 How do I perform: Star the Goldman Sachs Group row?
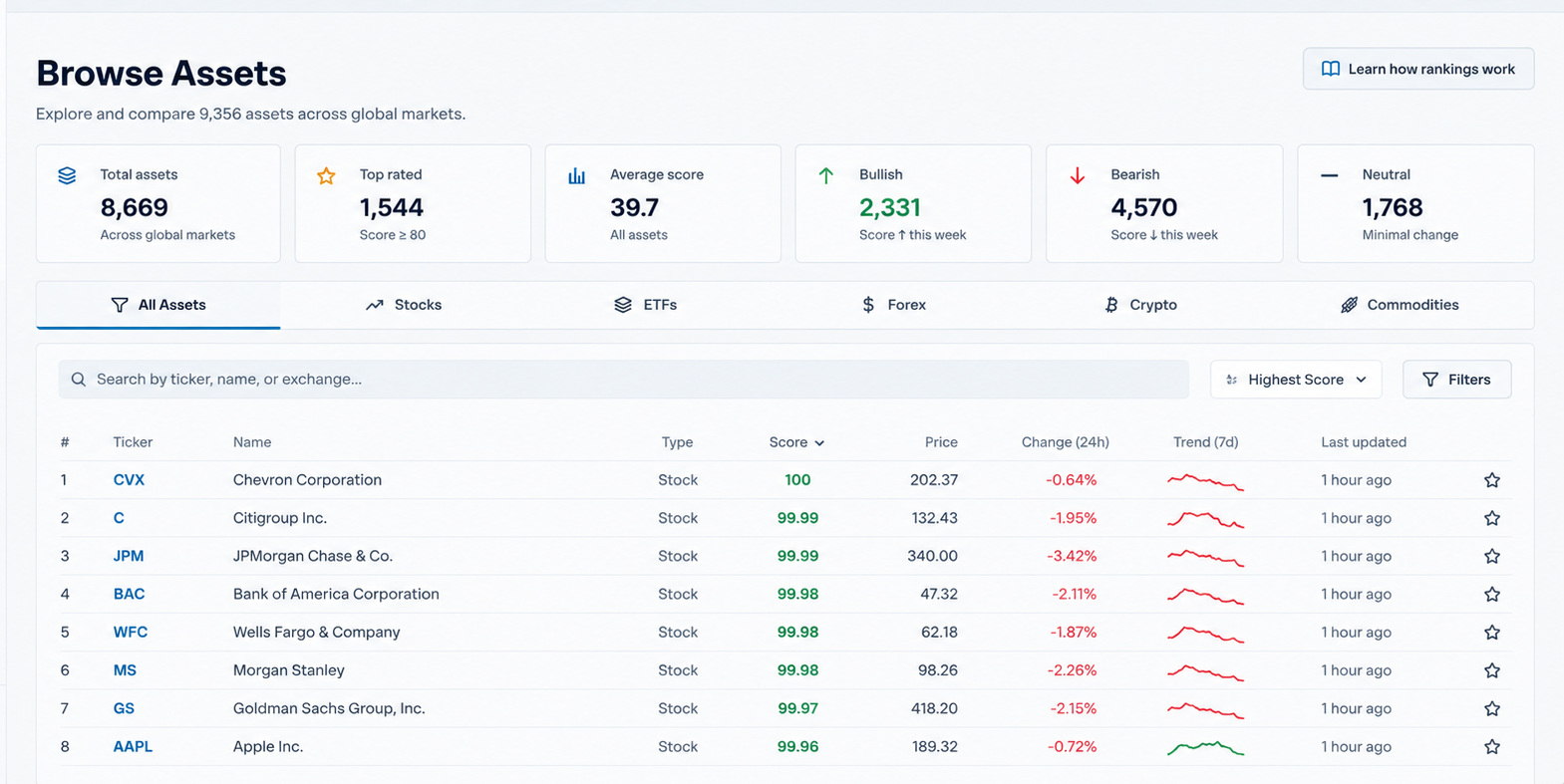click(x=1491, y=708)
